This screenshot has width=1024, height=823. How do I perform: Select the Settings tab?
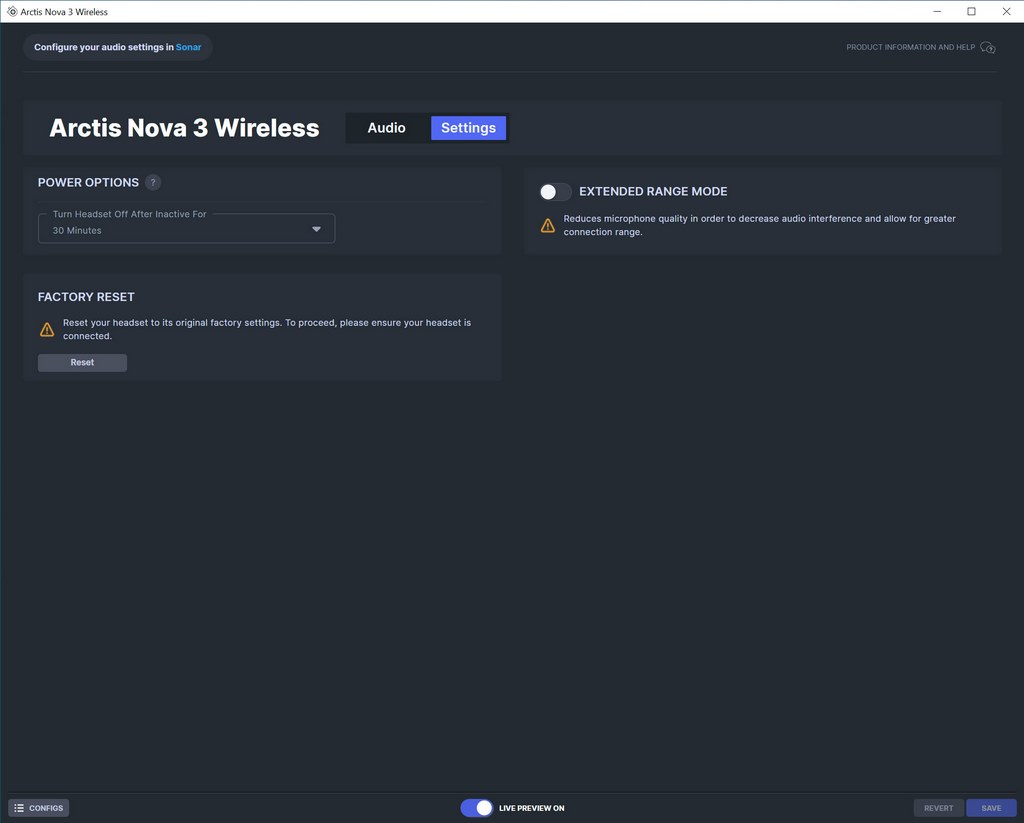(x=468, y=128)
